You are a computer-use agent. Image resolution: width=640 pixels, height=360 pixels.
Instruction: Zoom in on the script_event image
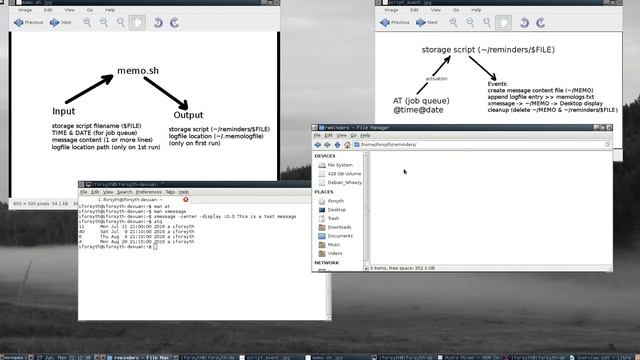tap(453, 22)
